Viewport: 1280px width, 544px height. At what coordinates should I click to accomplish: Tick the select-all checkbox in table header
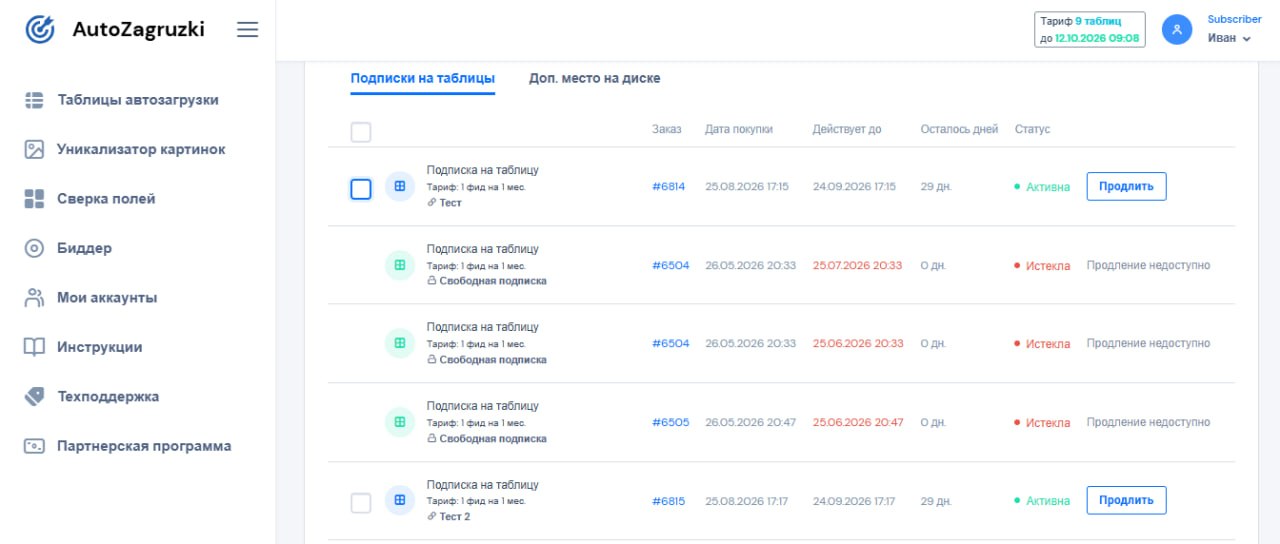tap(361, 132)
